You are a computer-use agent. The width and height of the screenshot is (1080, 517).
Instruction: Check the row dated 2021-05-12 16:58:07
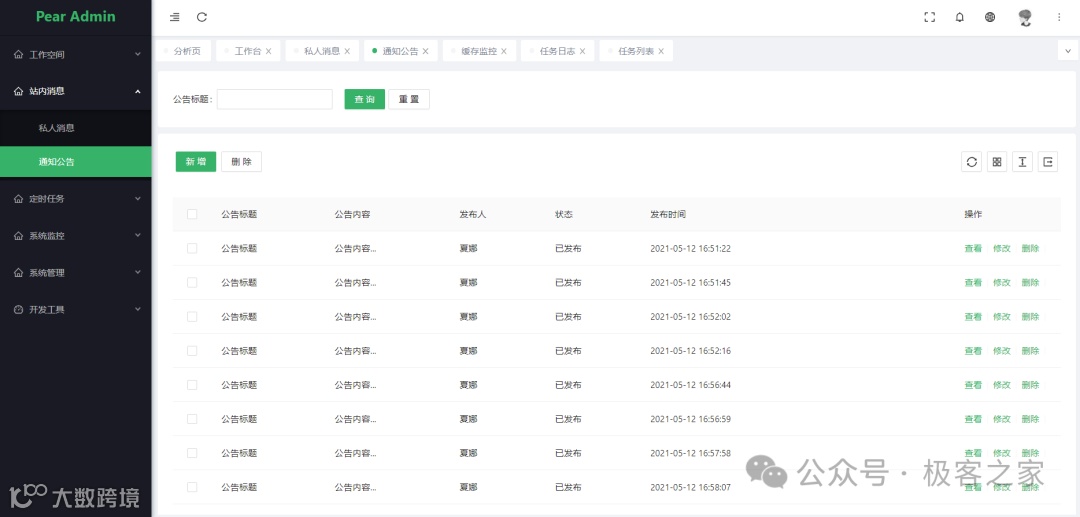192,487
